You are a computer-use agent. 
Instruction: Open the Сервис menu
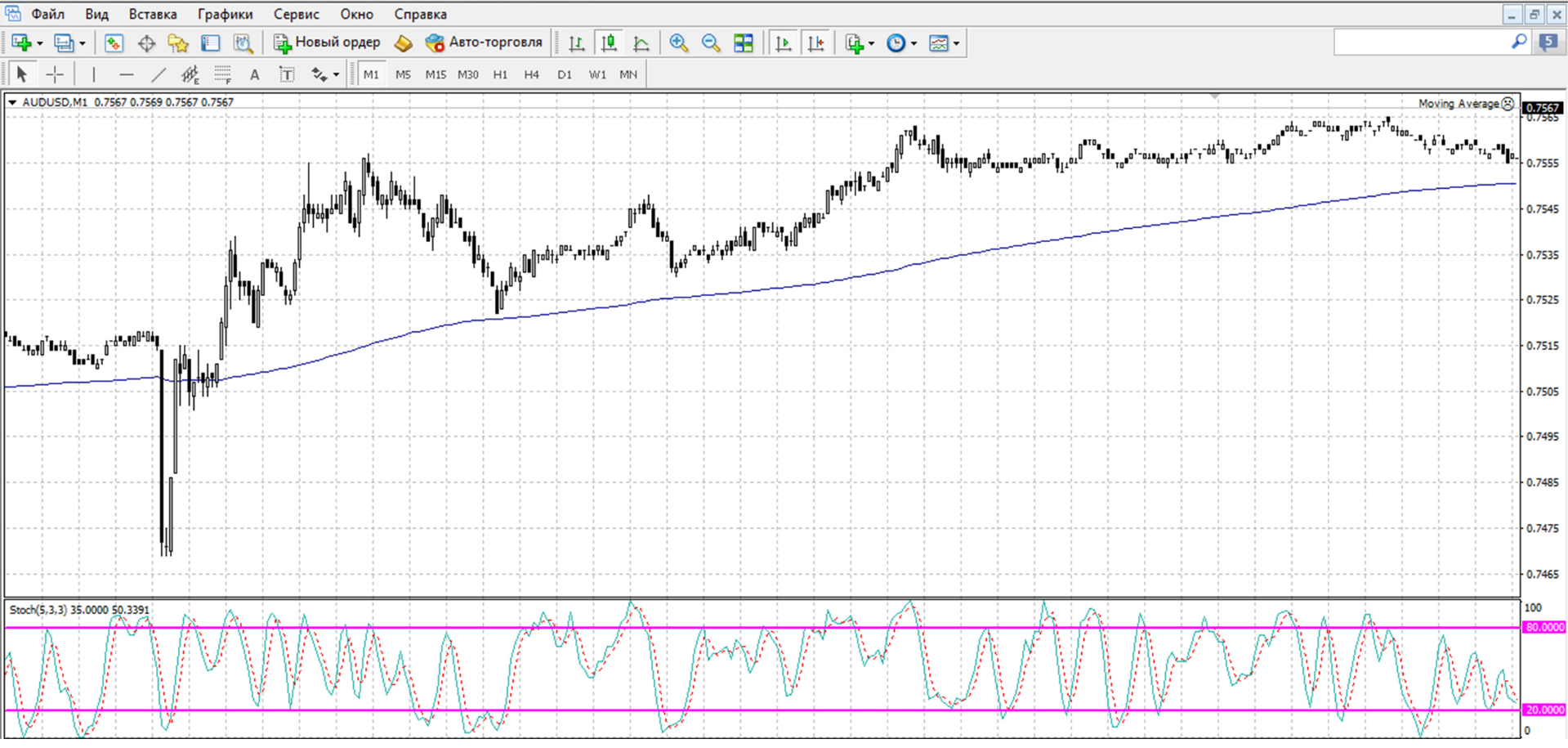tap(297, 14)
